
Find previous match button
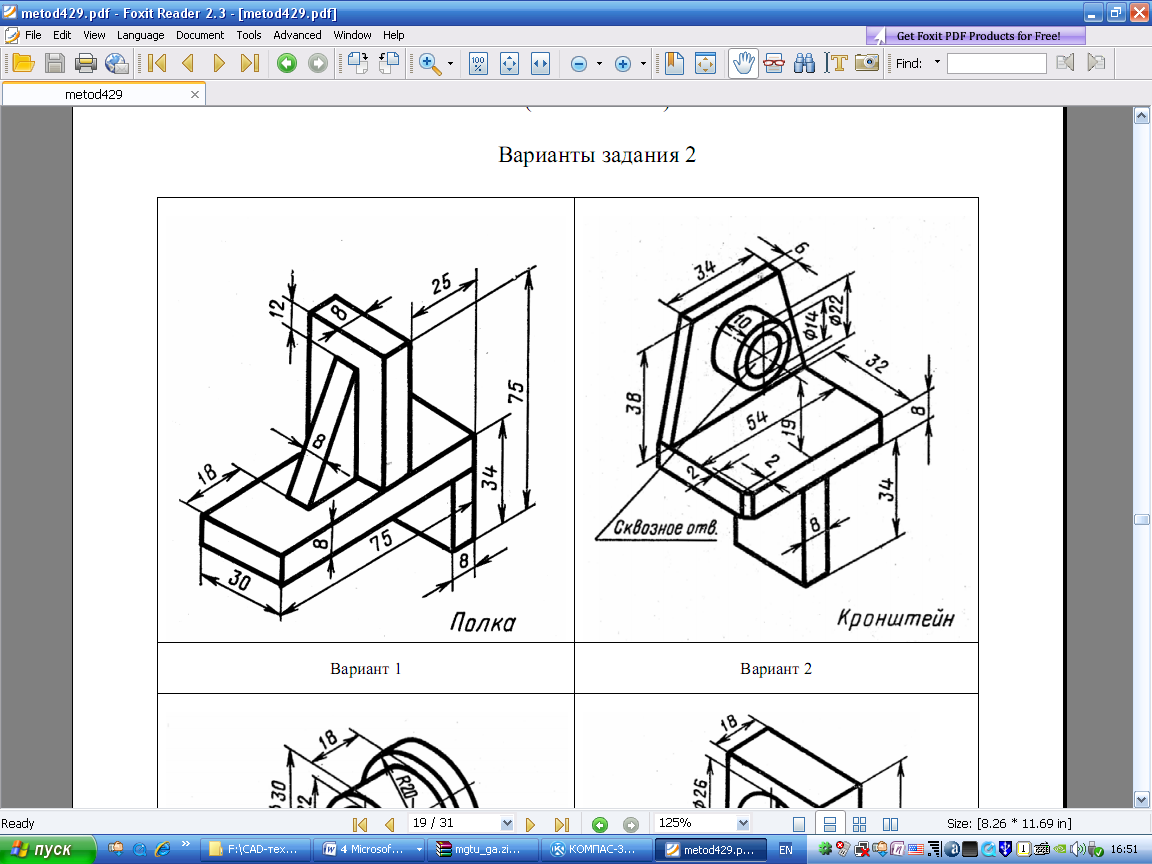[x=1065, y=63]
